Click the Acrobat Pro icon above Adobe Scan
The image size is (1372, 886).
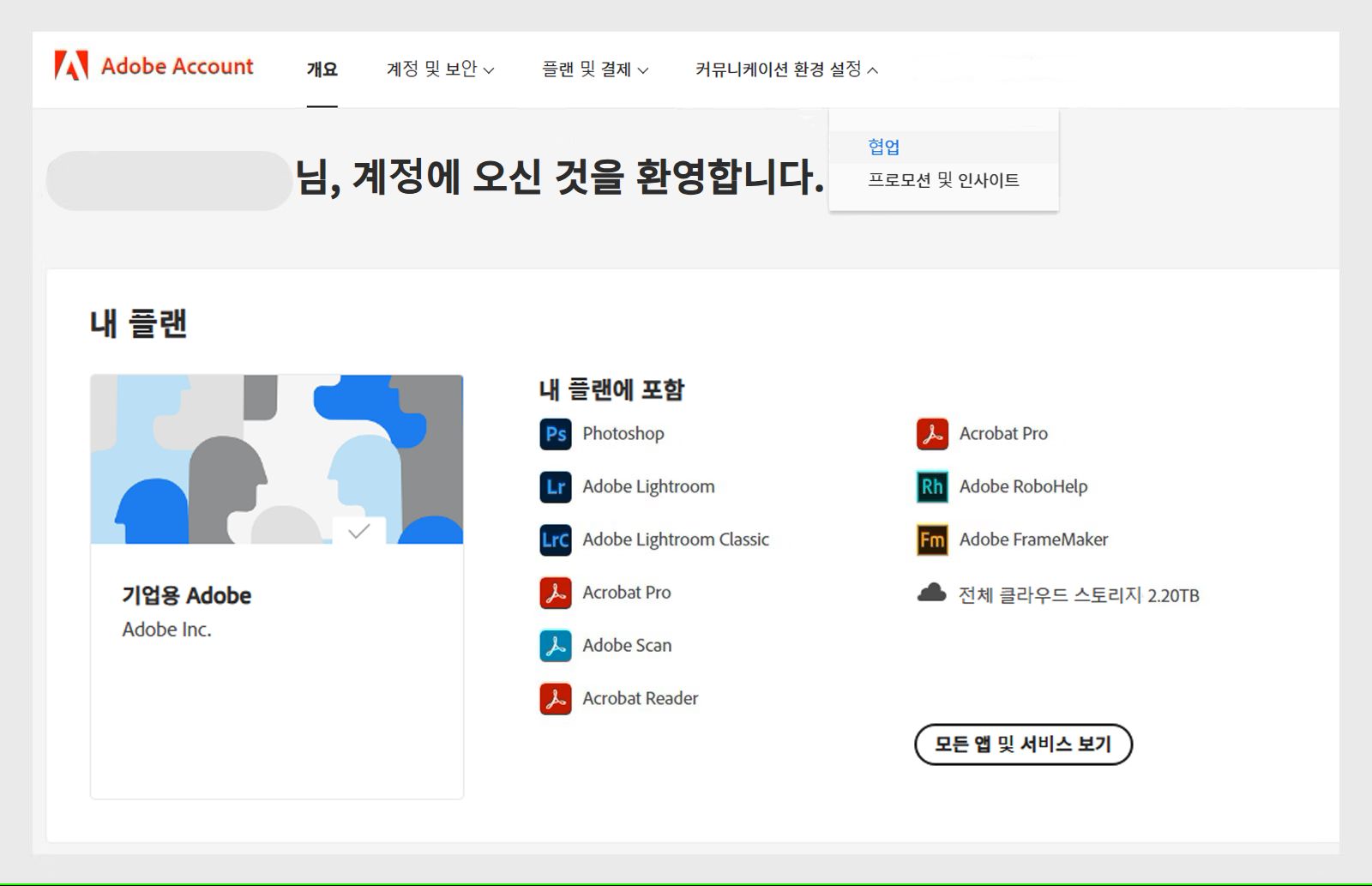tap(556, 593)
